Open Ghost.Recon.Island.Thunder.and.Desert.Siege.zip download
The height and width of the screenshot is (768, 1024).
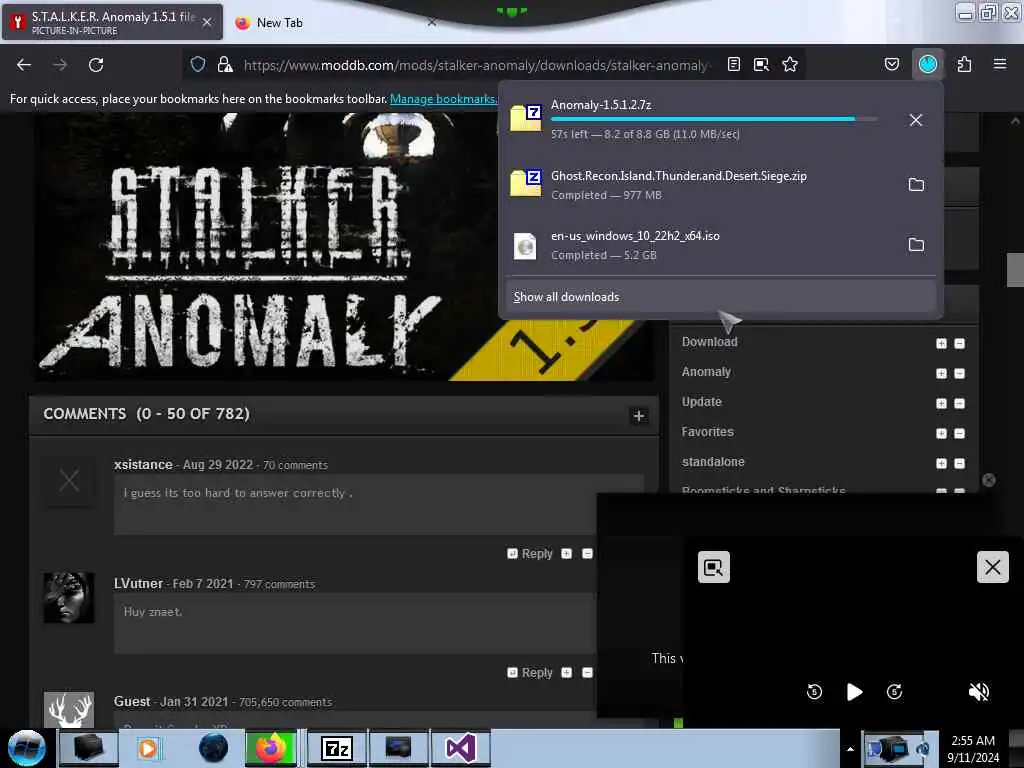(x=702, y=185)
